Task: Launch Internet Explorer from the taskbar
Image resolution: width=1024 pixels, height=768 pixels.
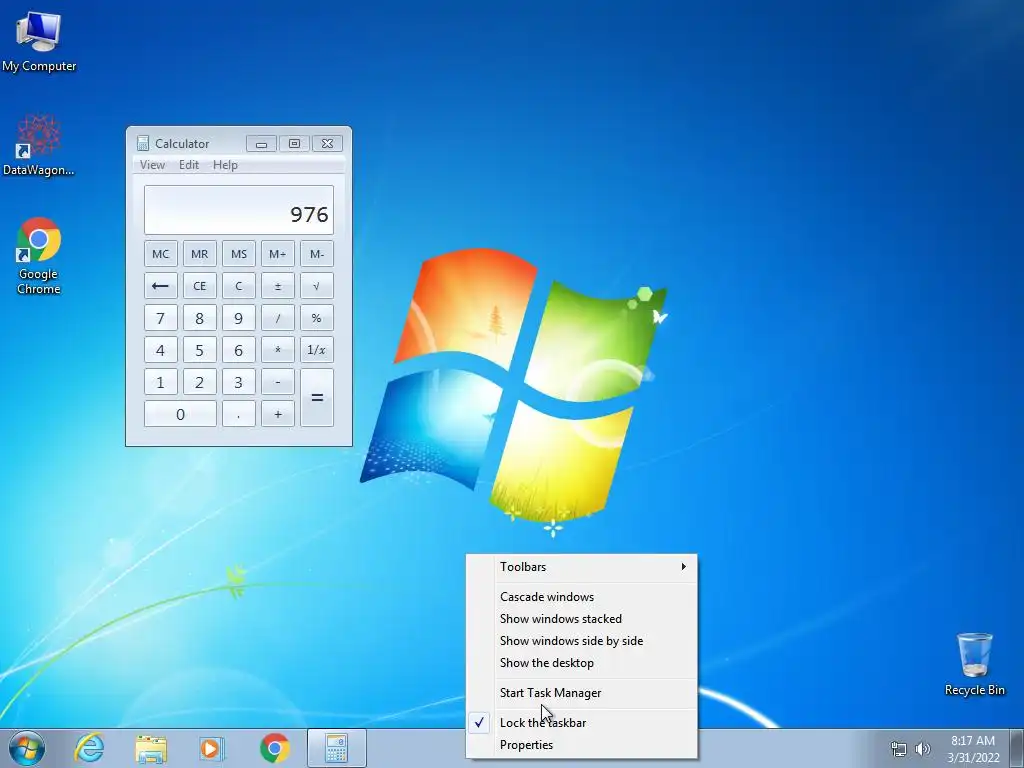Action: (x=89, y=748)
